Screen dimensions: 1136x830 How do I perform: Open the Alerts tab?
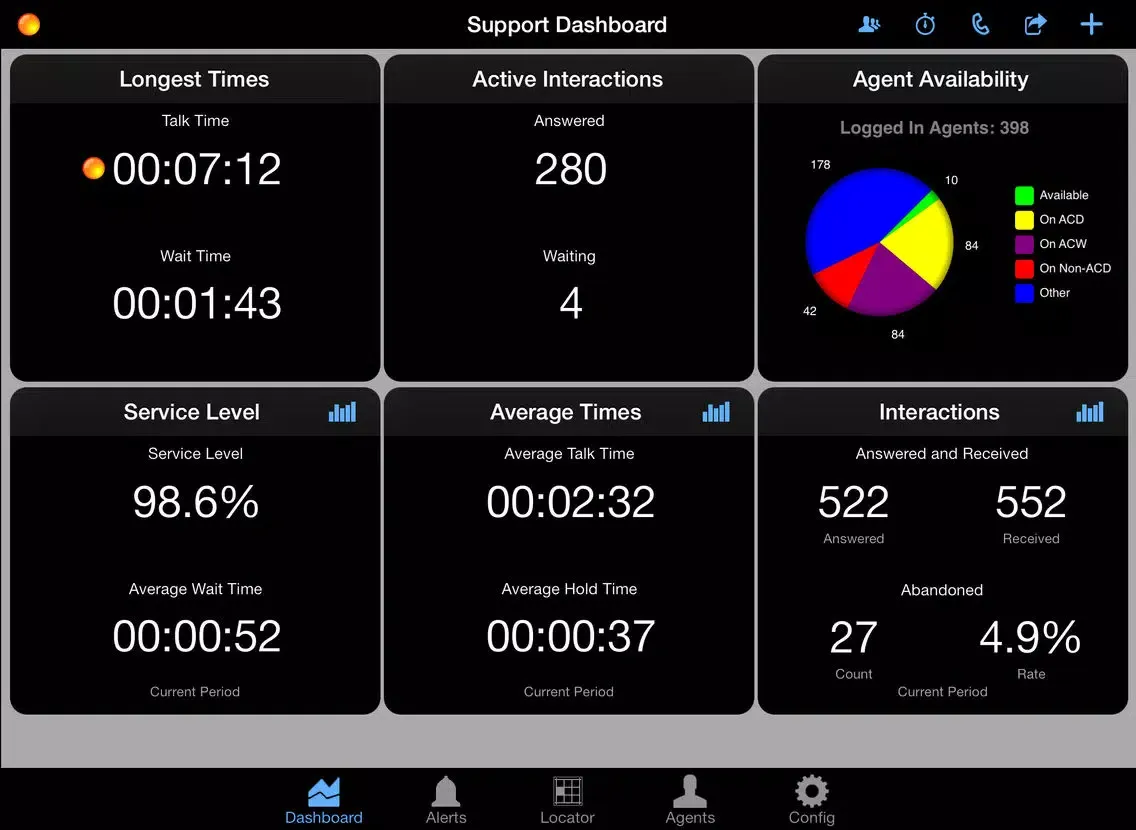[x=446, y=801]
